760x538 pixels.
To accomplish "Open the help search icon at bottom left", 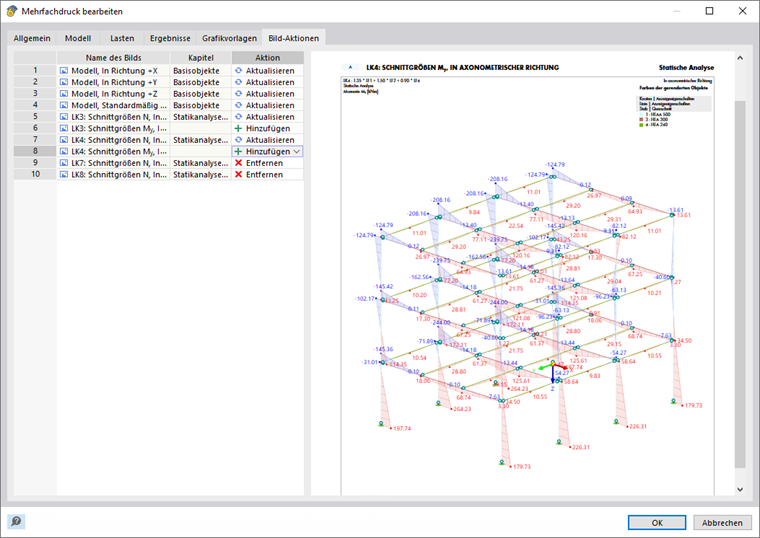I will coord(16,522).
